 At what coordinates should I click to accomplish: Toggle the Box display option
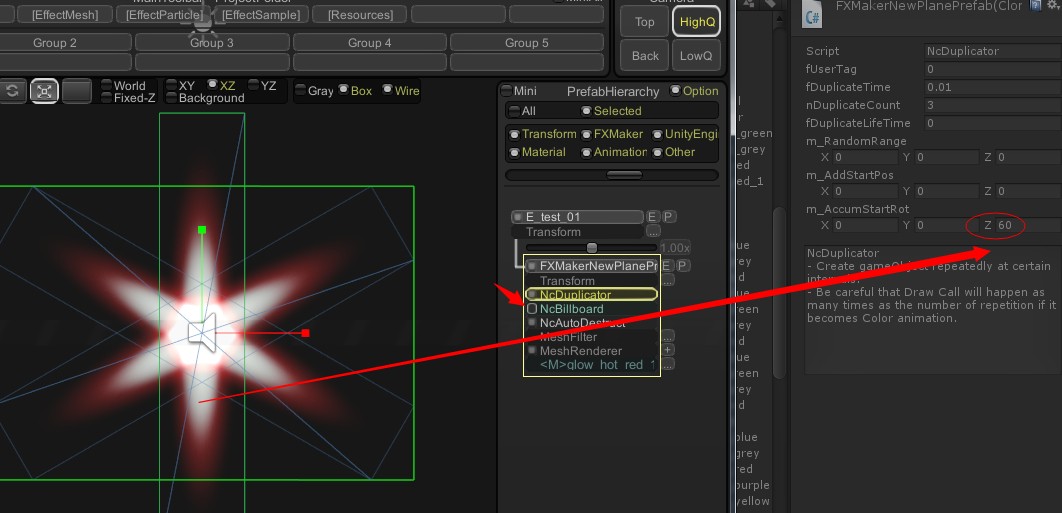356,91
